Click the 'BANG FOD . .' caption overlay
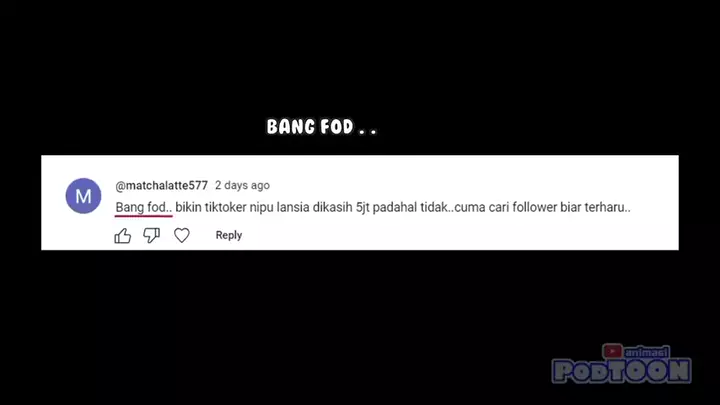 click(321, 127)
